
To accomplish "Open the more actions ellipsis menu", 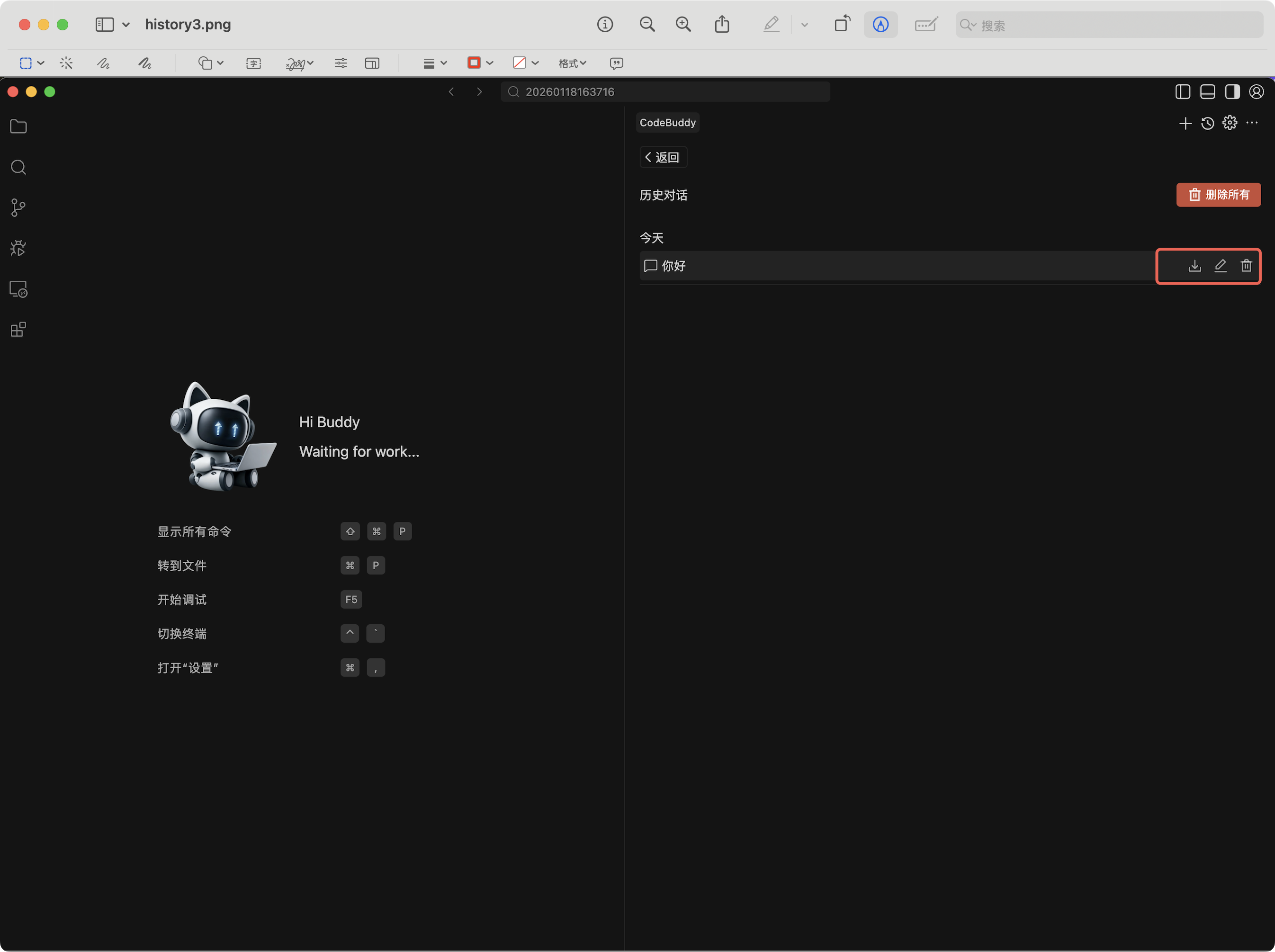I will 1252,123.
